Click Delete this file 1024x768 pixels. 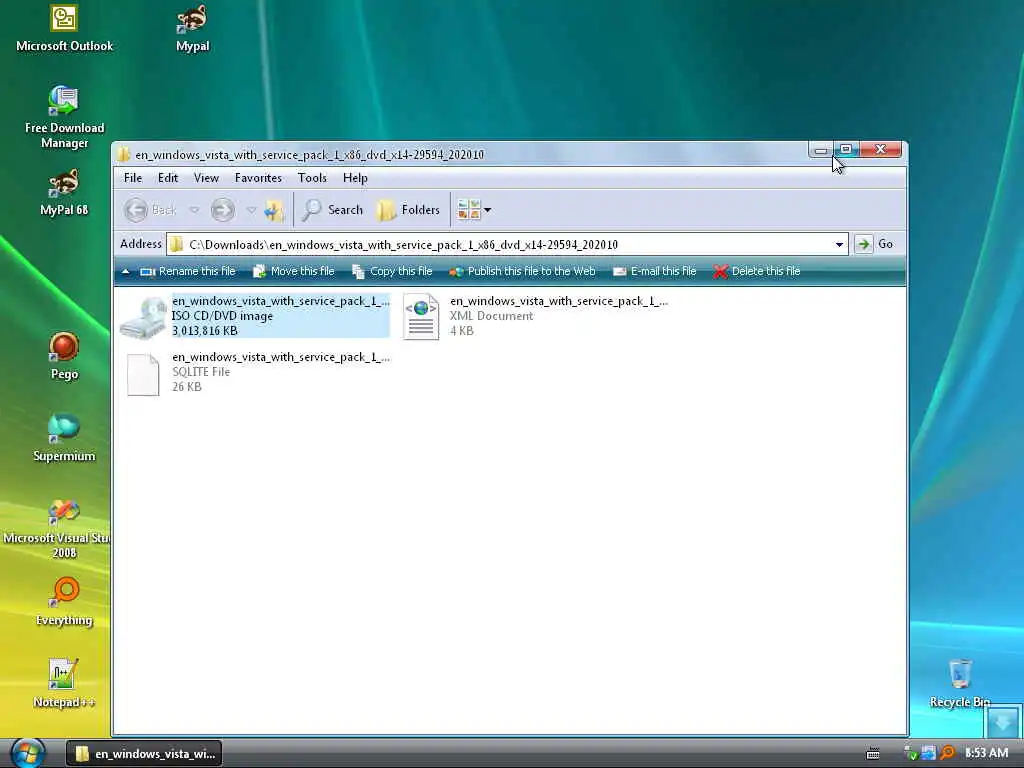pyautogui.click(x=757, y=271)
